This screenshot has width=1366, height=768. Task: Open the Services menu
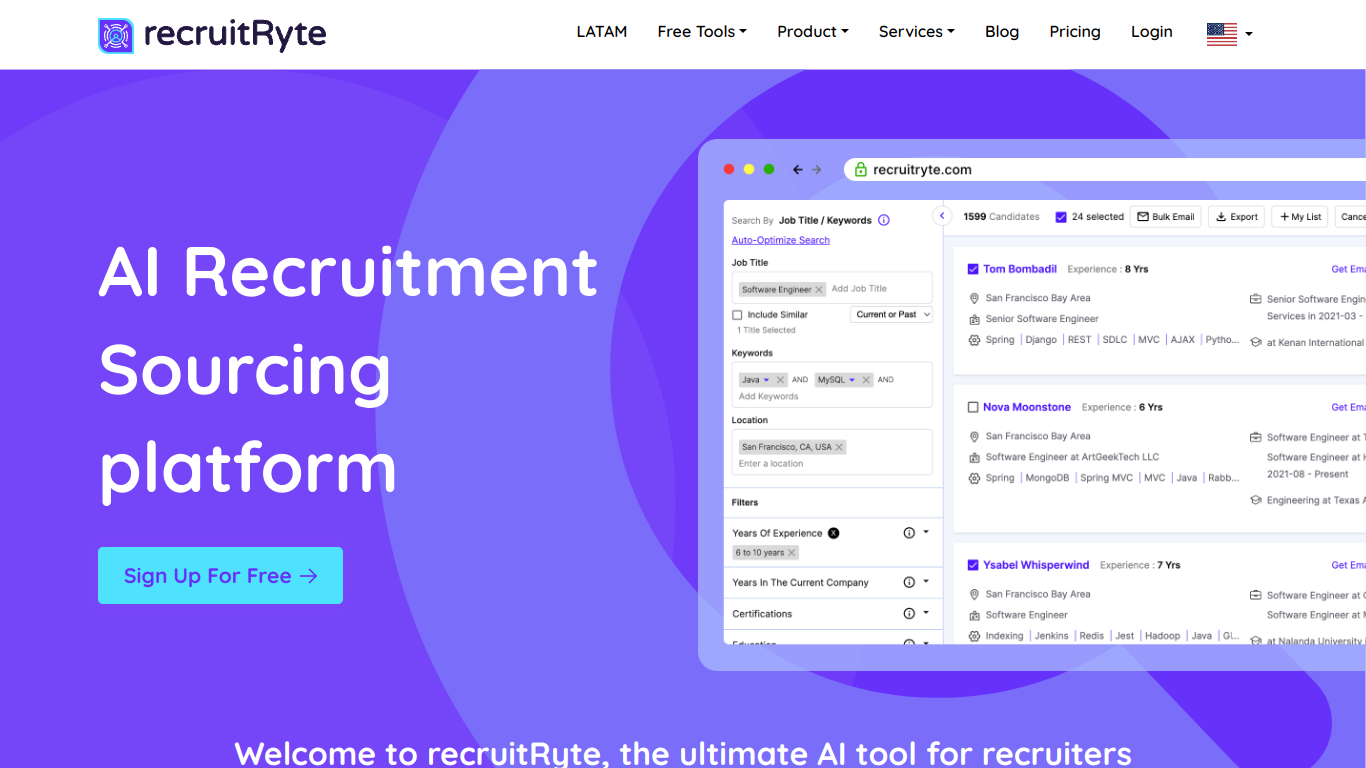[x=917, y=32]
